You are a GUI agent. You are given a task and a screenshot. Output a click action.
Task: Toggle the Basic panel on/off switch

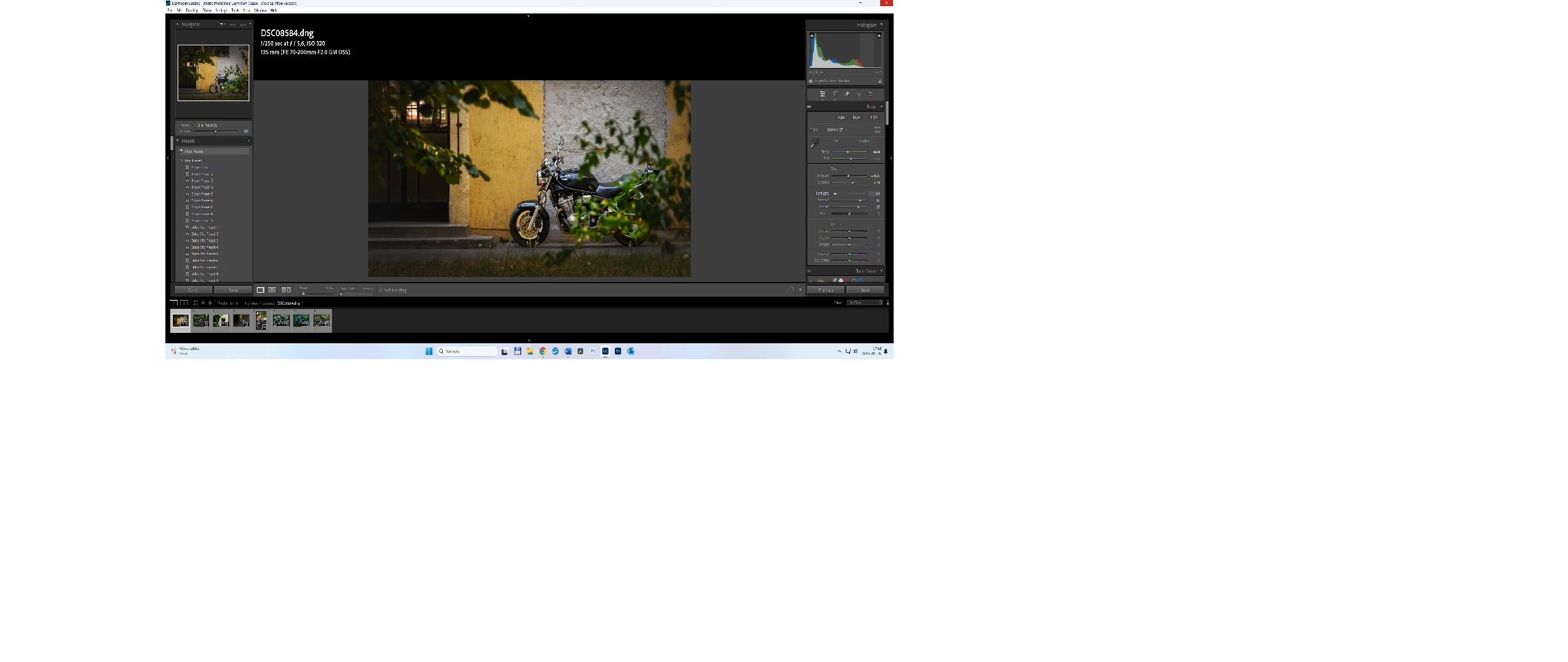coord(809,107)
